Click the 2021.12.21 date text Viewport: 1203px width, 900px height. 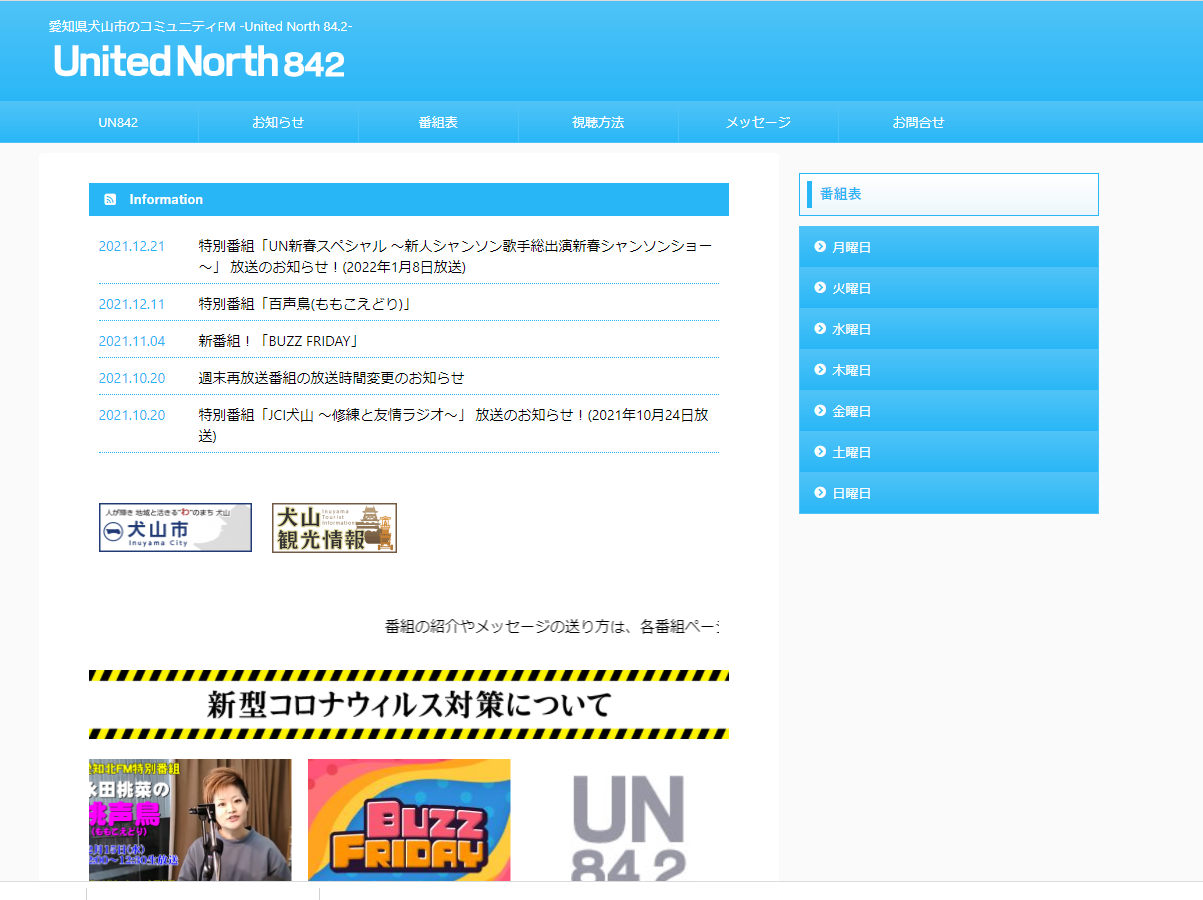coord(132,246)
